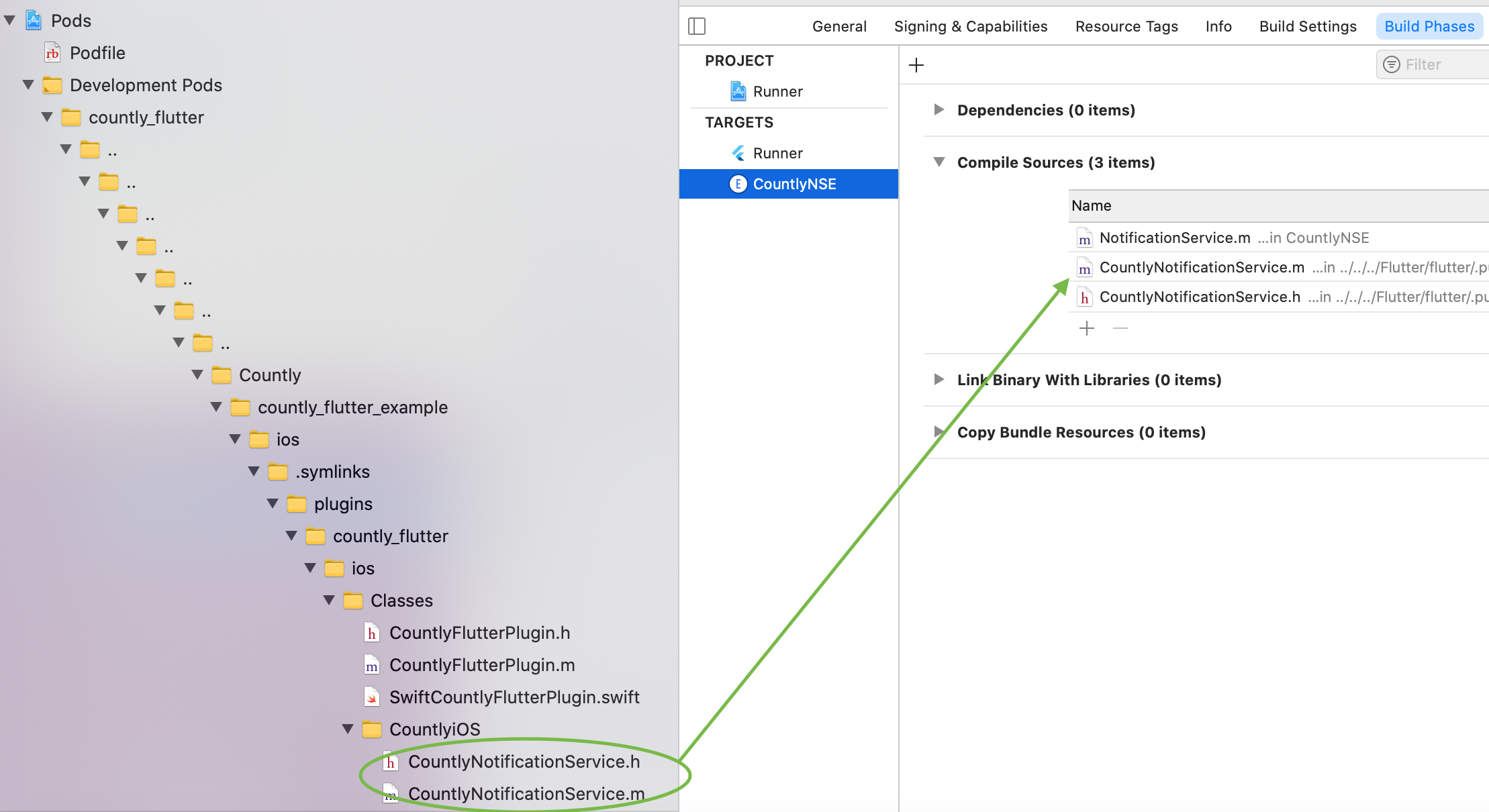
Task: Select Runner under PROJECT
Action: 789,91
